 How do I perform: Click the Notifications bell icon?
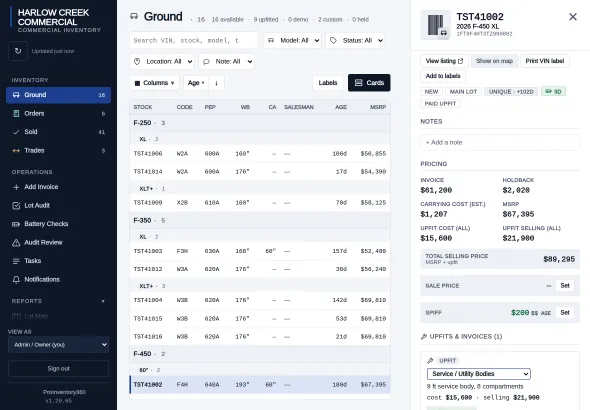click(16, 279)
